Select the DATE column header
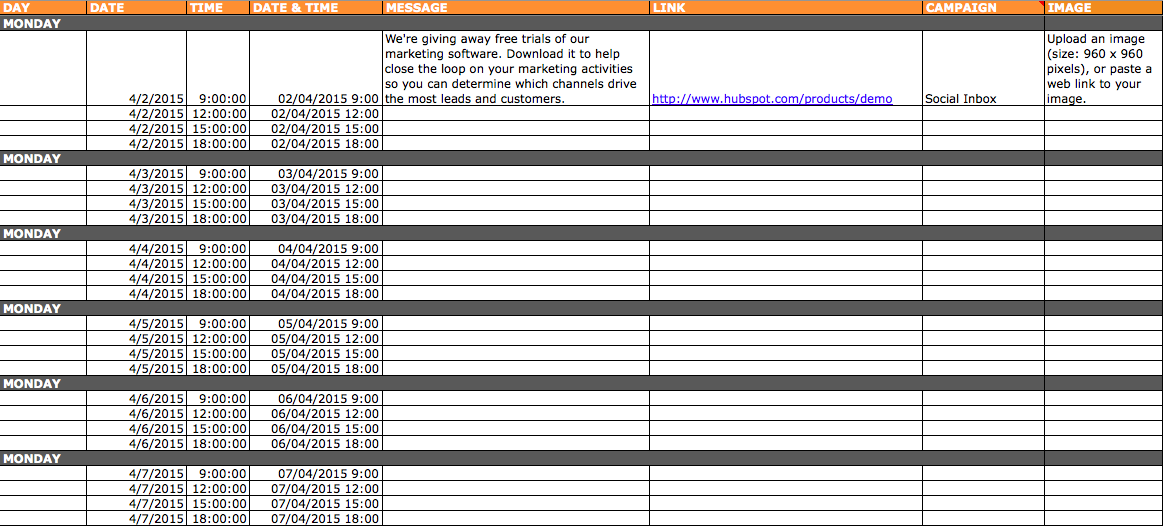The image size is (1163, 526). [136, 7]
